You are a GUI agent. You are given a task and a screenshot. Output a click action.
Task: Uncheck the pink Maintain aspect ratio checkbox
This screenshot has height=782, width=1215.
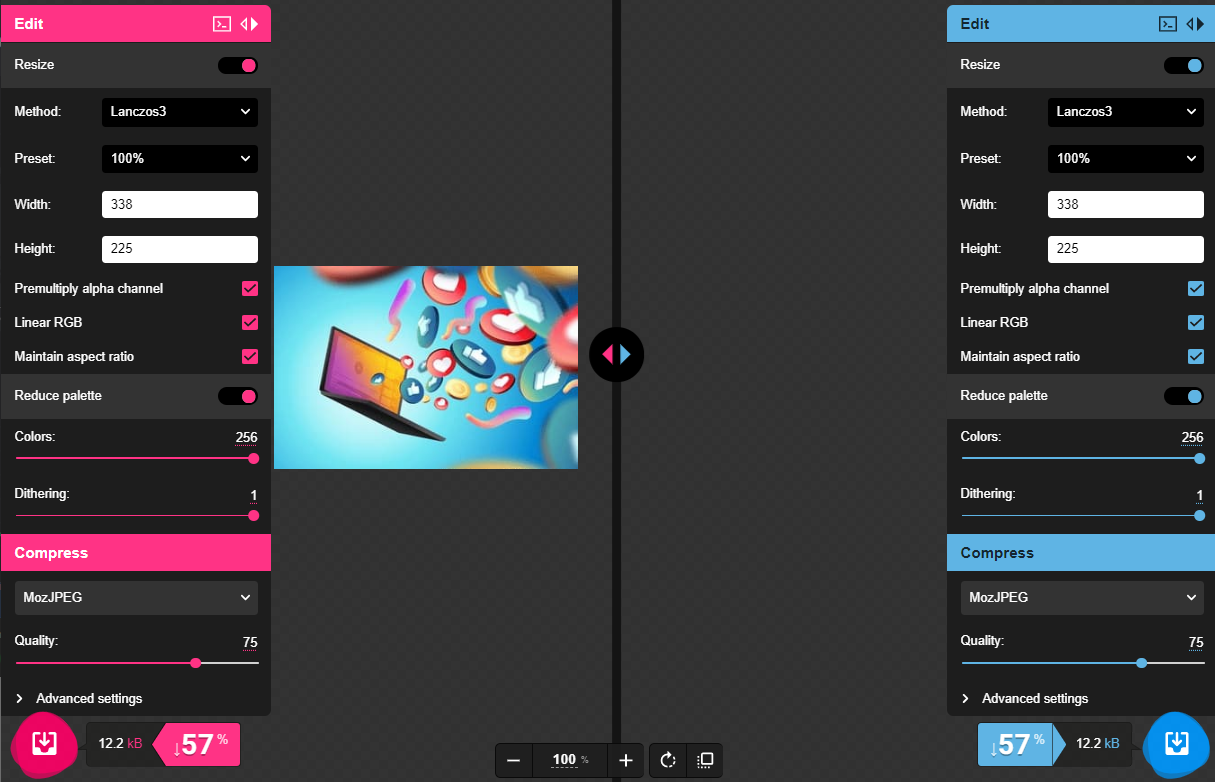click(x=250, y=357)
